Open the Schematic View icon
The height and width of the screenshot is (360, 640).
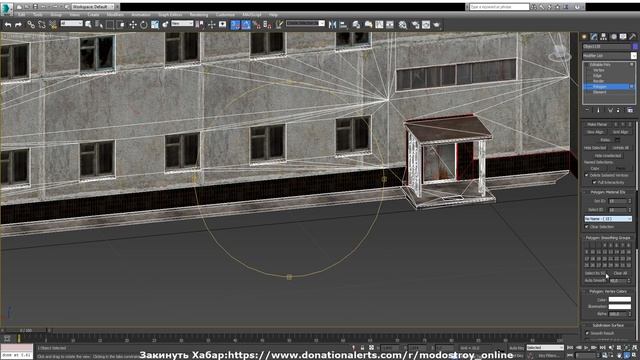[x=390, y=25]
